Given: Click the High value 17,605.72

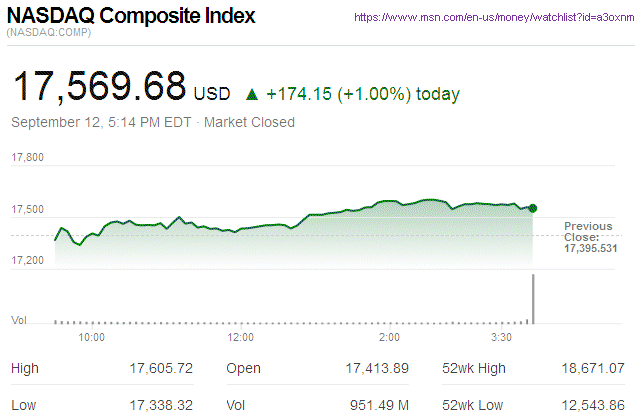Looking at the screenshot, I should click(161, 369).
